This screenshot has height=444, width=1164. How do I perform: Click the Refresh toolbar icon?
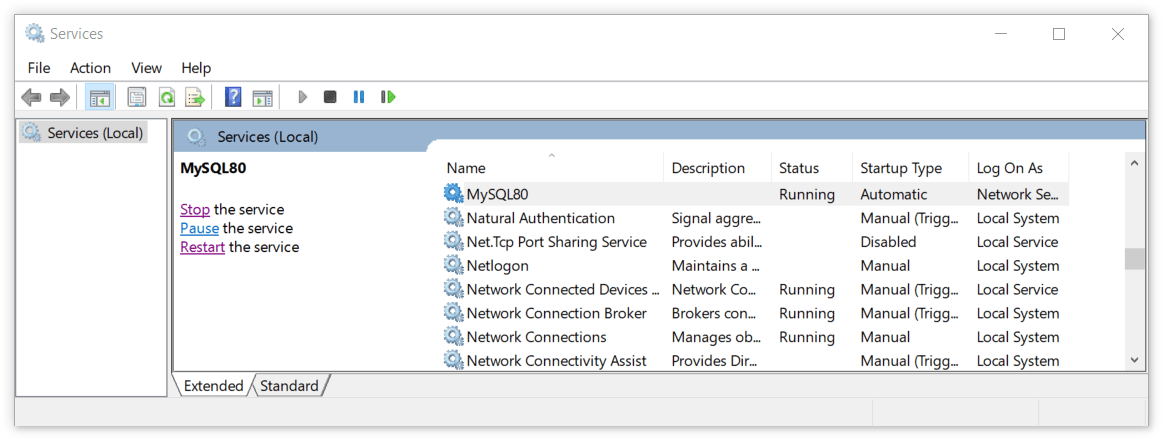(166, 97)
